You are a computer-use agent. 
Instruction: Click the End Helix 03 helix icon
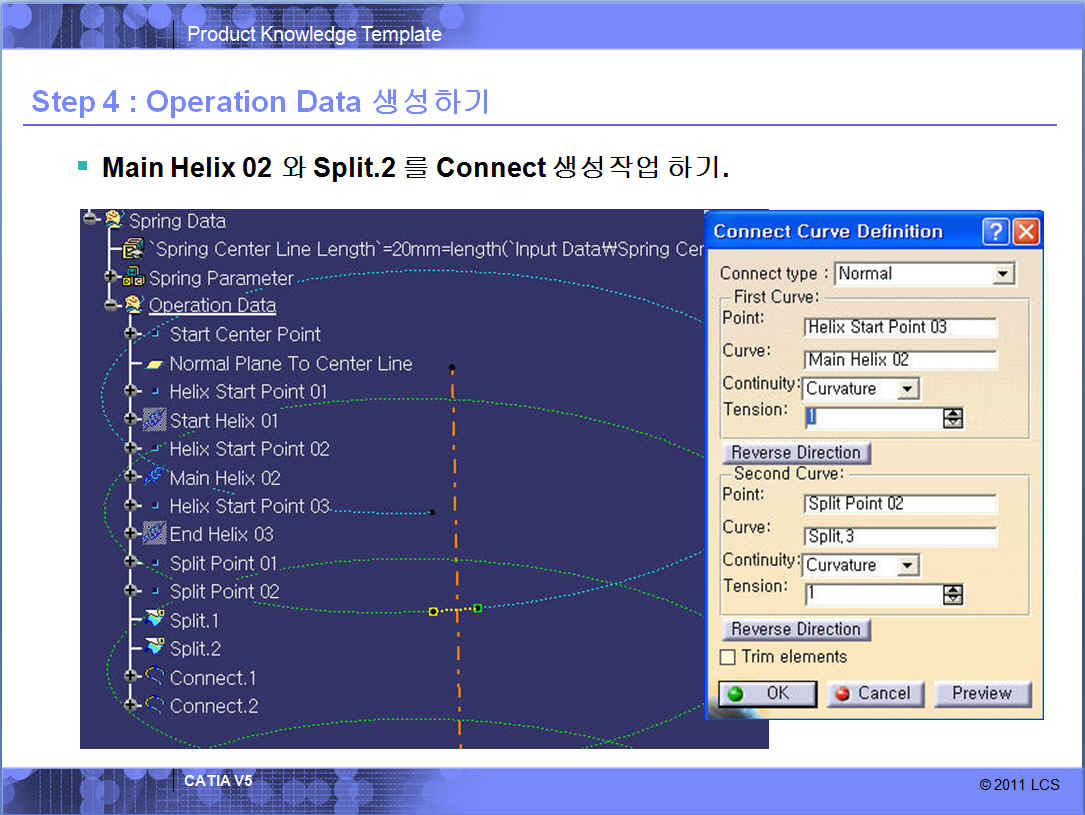(x=154, y=534)
